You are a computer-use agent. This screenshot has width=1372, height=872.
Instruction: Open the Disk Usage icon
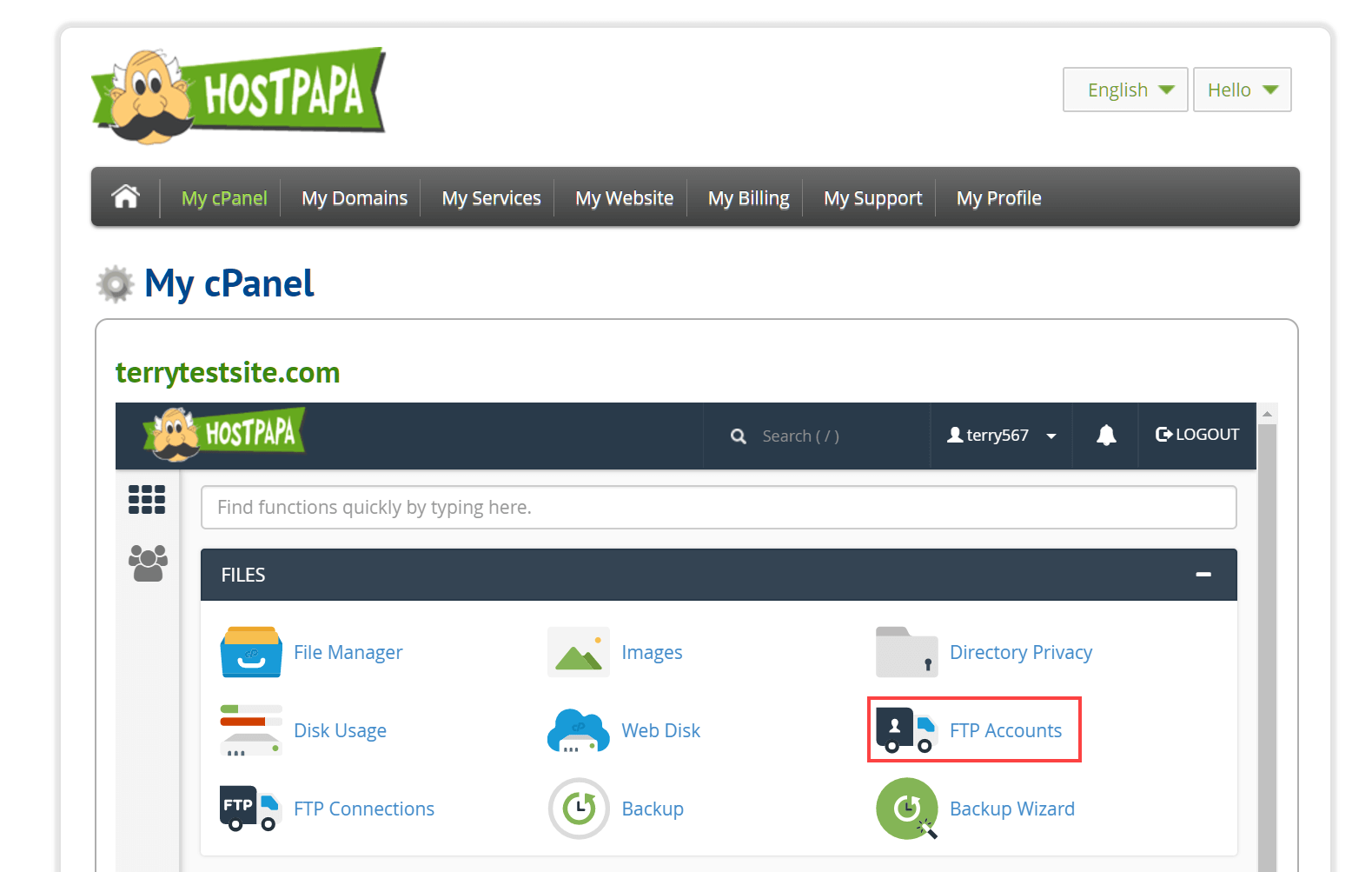pyautogui.click(x=251, y=730)
